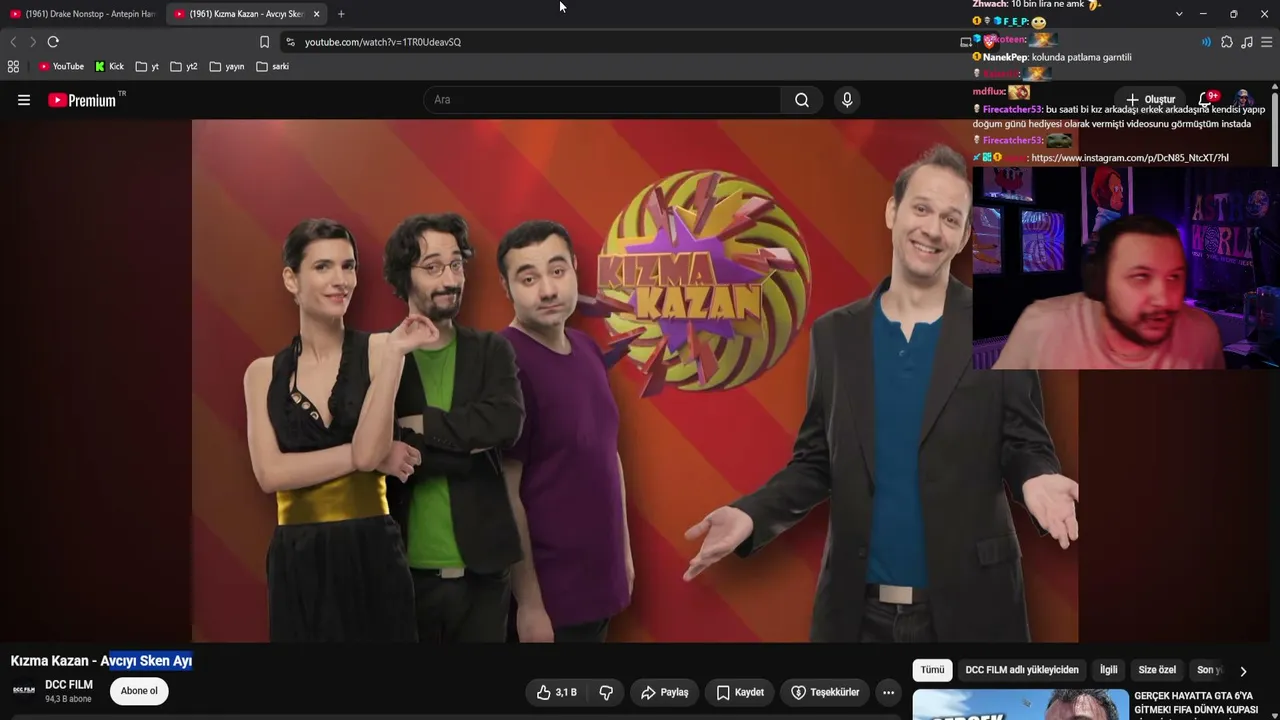
Task: Open a new browser tab
Action: pos(341,14)
